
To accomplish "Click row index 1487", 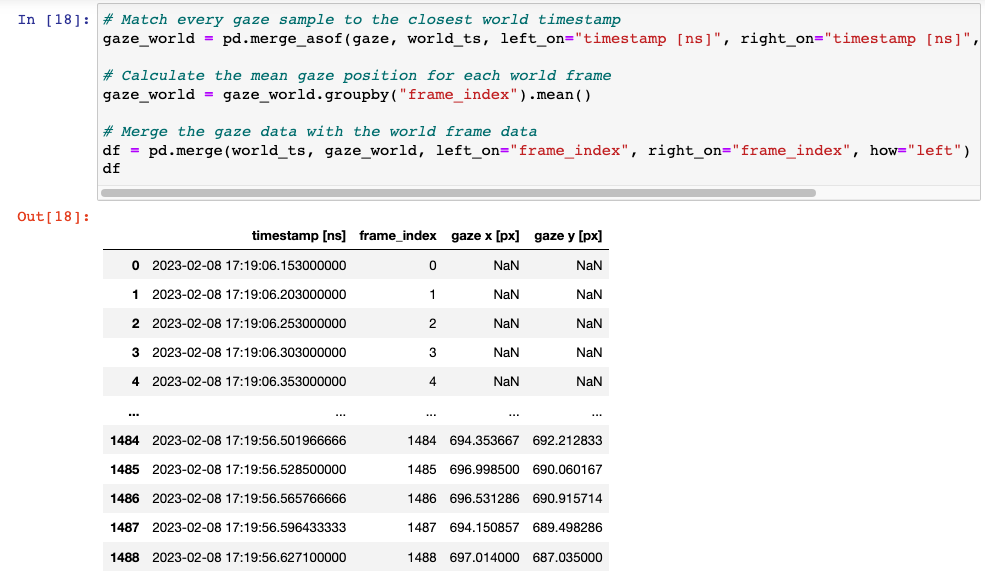I will coord(124,528).
